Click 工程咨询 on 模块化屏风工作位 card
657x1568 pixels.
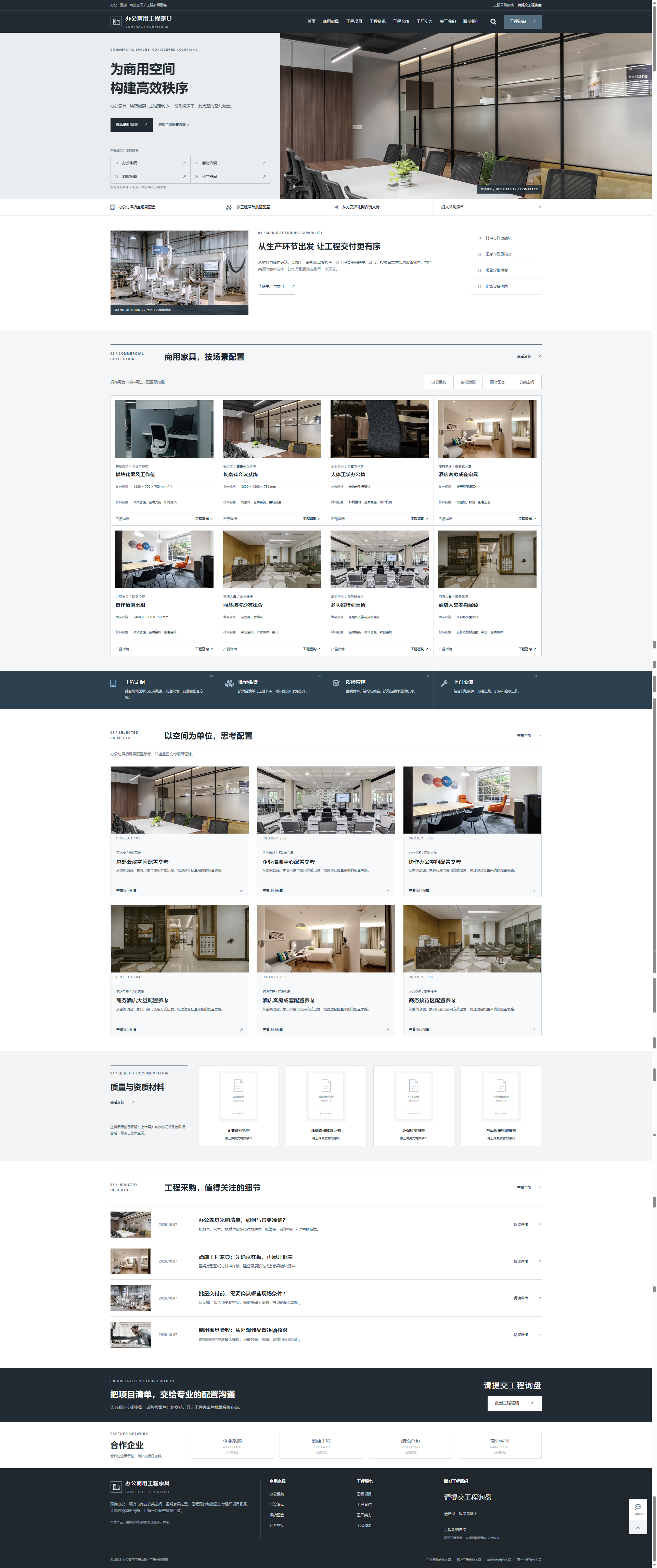[x=204, y=519]
